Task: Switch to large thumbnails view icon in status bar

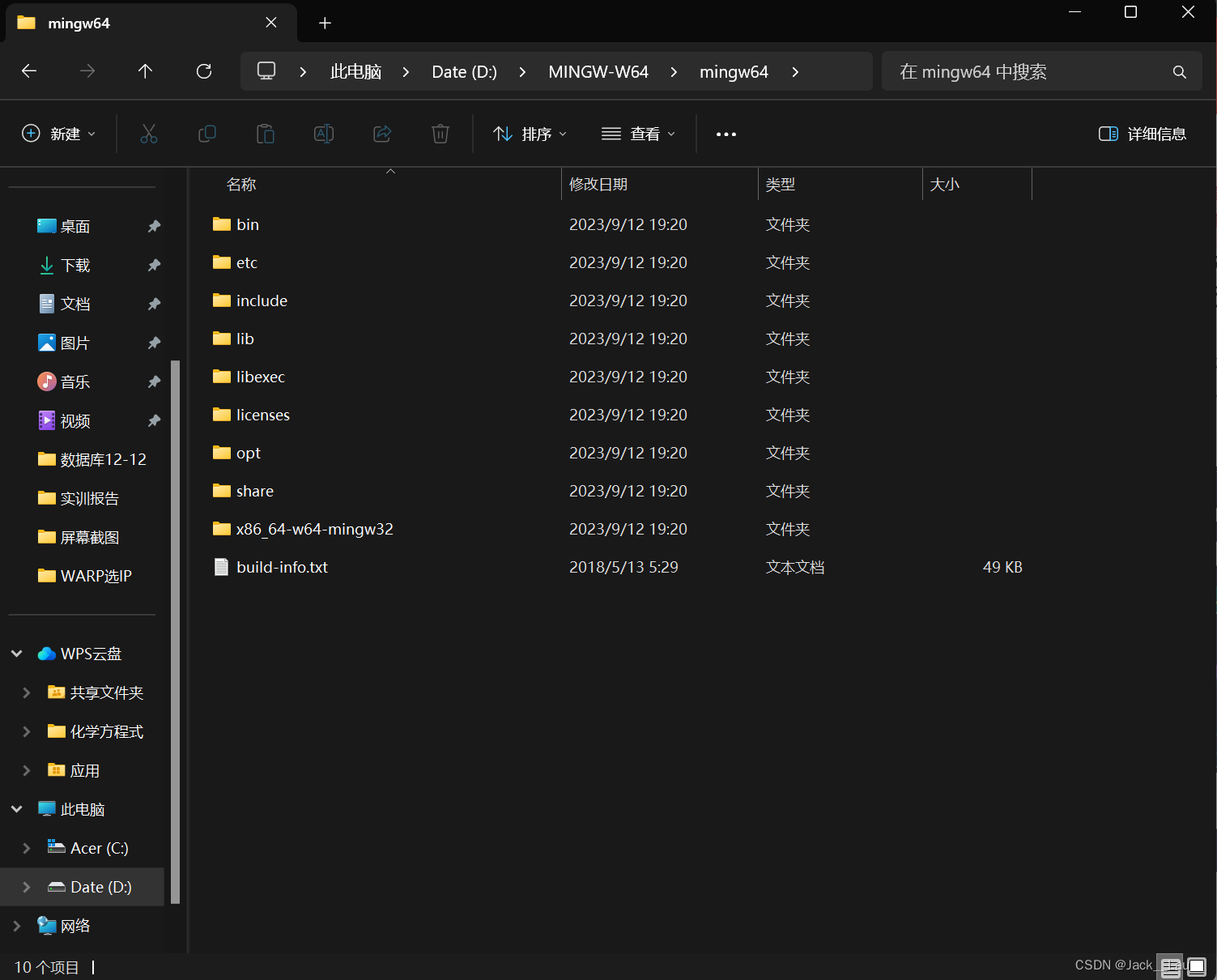Action: (x=1197, y=966)
